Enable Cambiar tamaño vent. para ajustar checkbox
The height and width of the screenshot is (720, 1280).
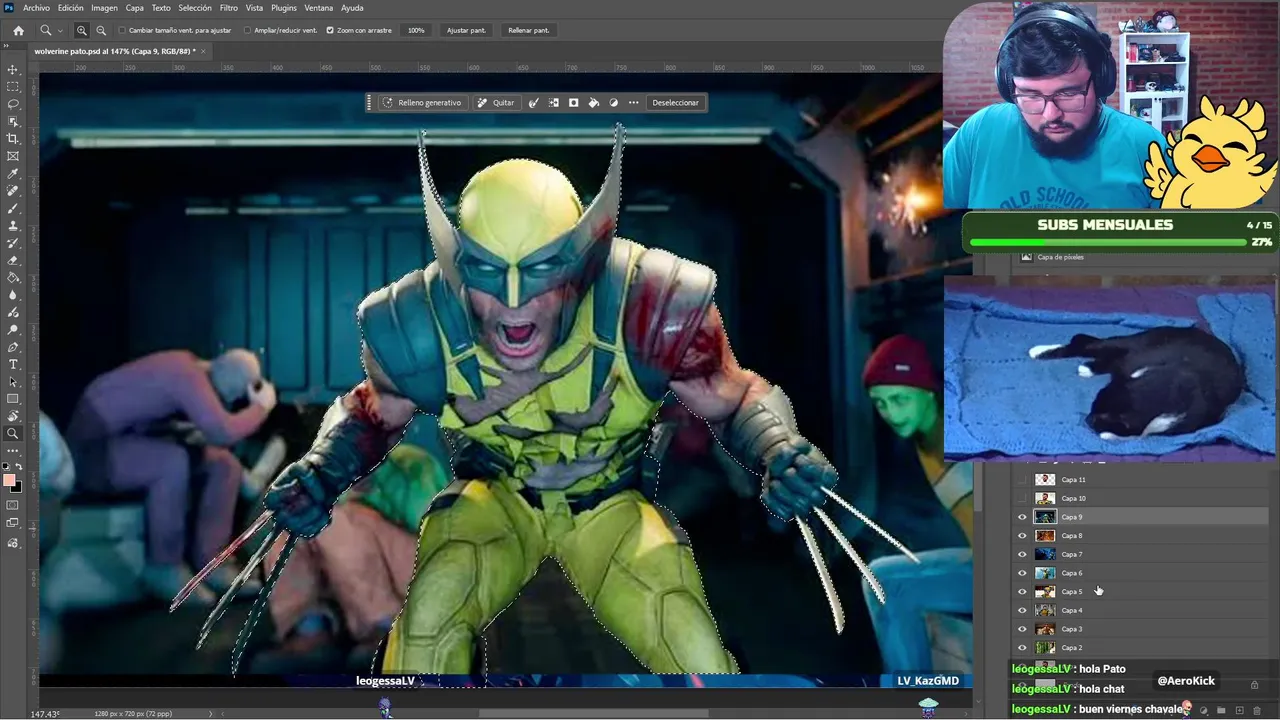pyautogui.click(x=123, y=30)
